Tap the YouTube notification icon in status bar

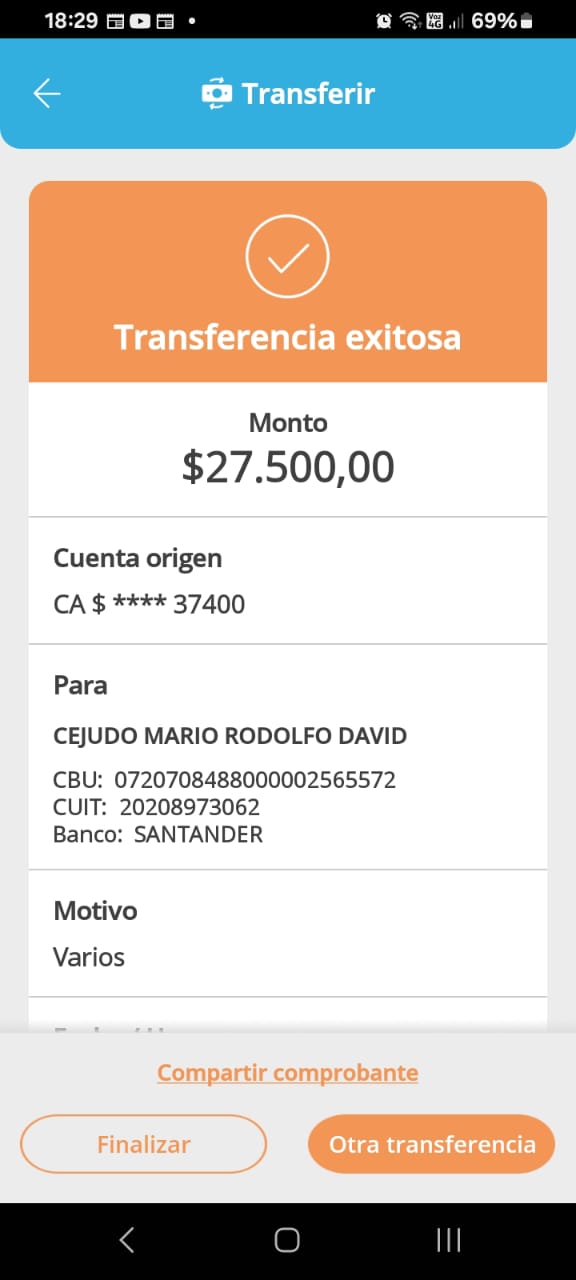(140, 20)
